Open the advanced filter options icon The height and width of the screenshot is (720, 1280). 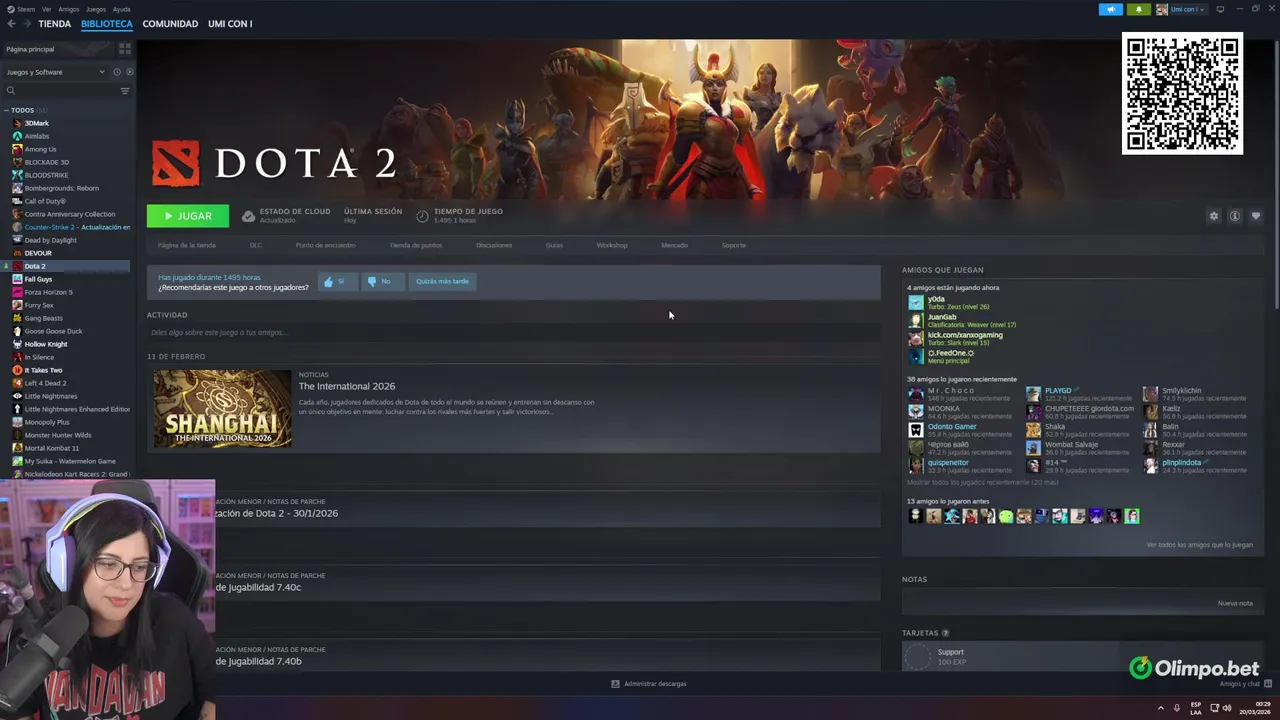pos(125,91)
